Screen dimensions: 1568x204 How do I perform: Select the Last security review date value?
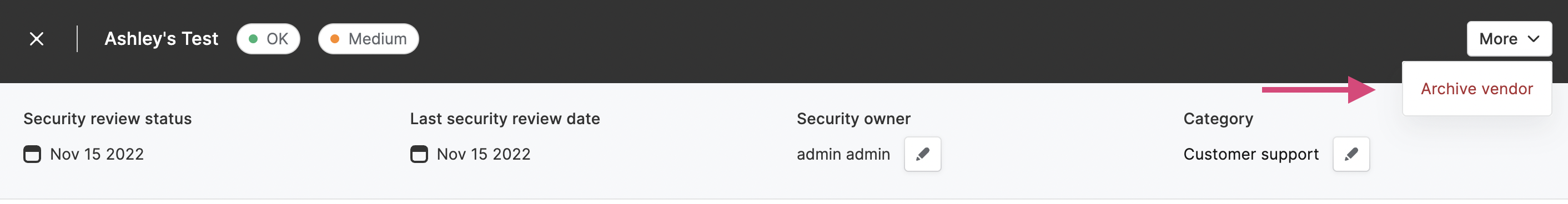(483, 154)
